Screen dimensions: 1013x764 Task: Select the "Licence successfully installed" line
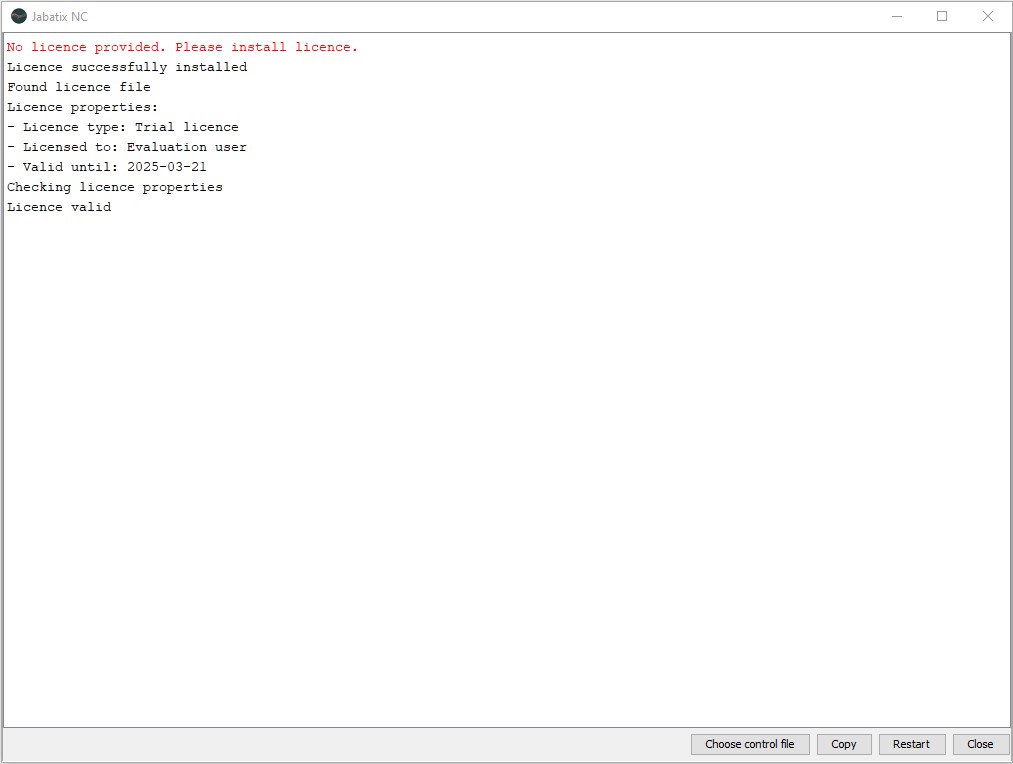tap(127, 67)
